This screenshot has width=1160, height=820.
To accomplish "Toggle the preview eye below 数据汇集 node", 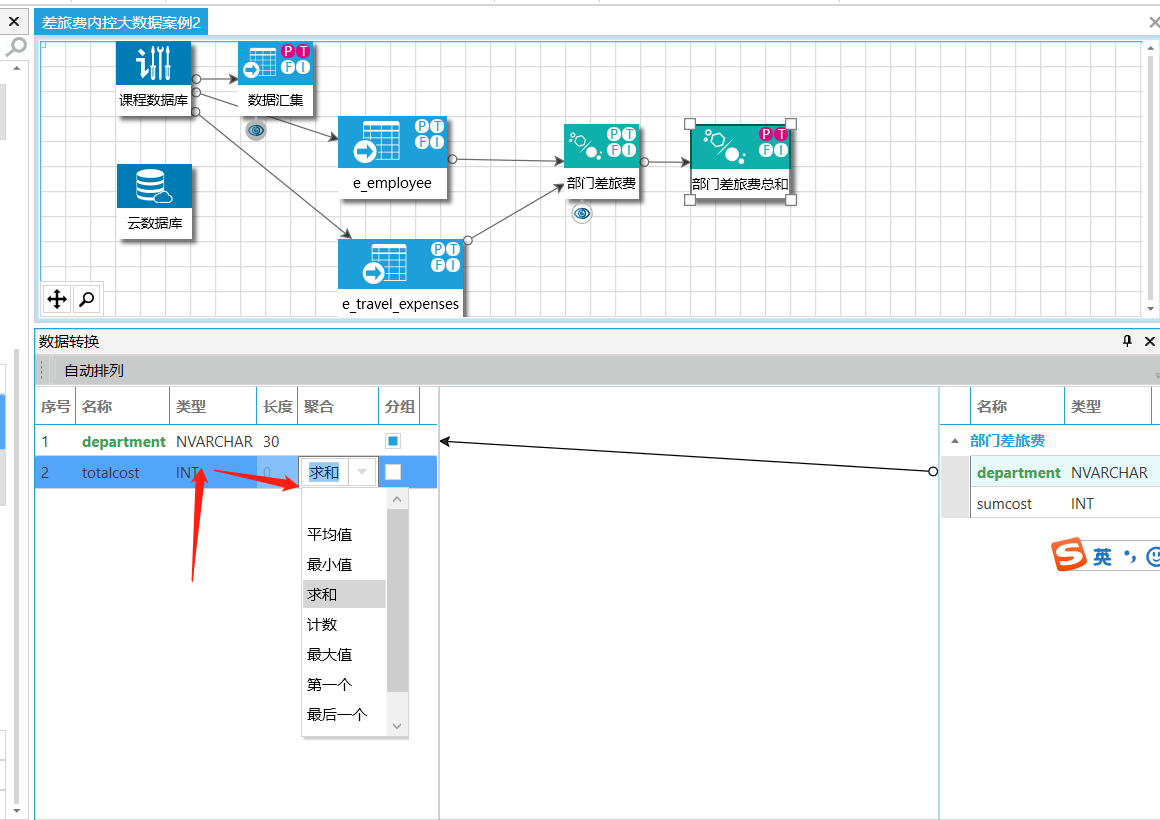I will pos(255,130).
